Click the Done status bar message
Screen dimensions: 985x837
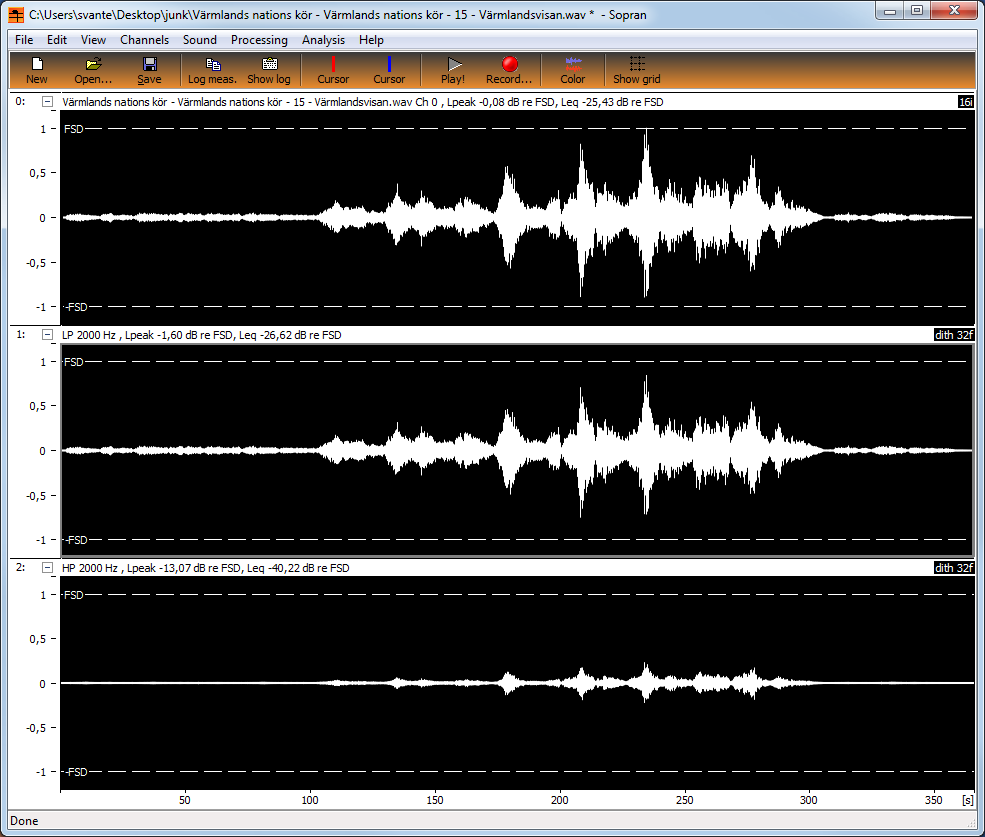pos(24,821)
